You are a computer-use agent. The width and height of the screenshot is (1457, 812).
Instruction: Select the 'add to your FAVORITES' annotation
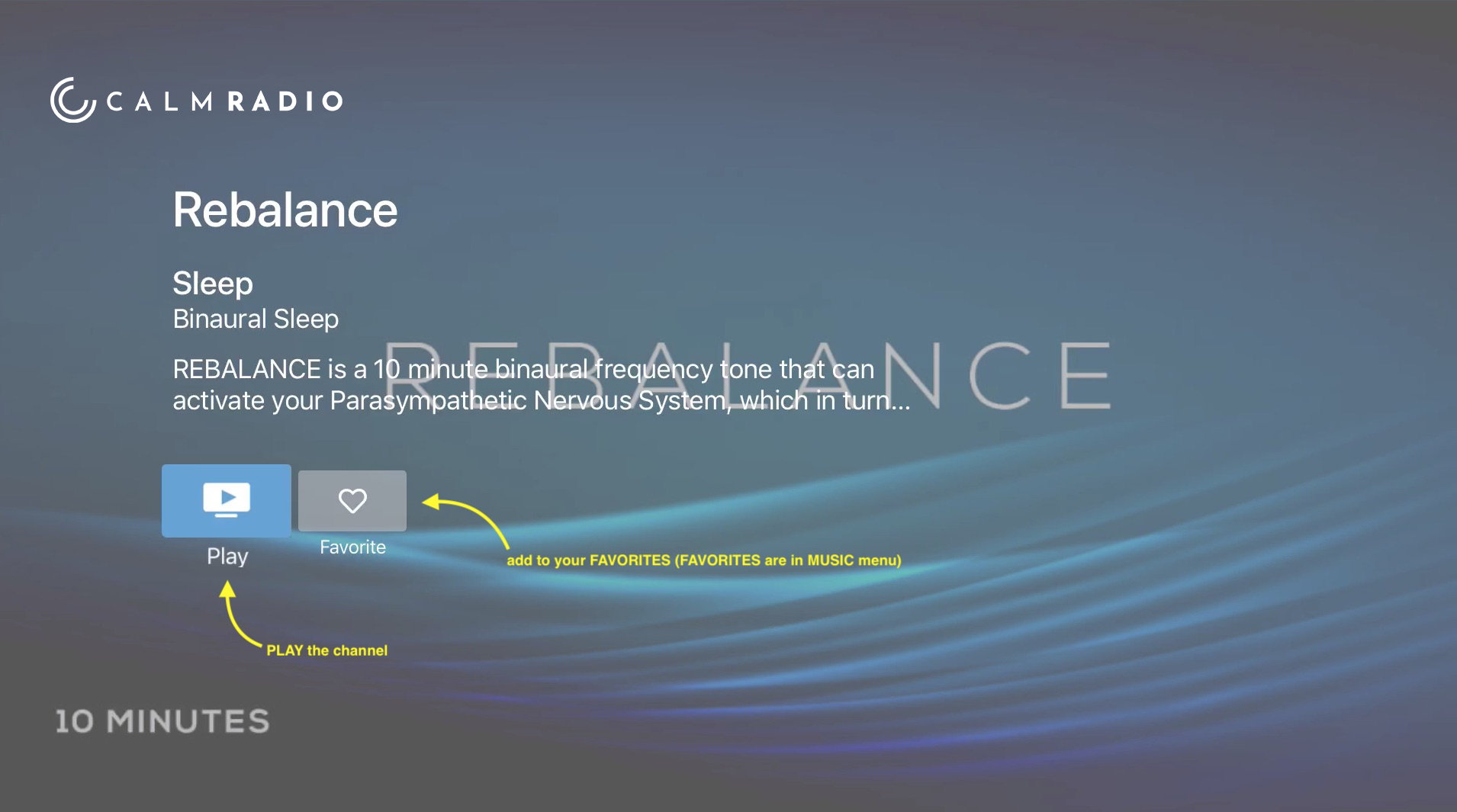703,560
